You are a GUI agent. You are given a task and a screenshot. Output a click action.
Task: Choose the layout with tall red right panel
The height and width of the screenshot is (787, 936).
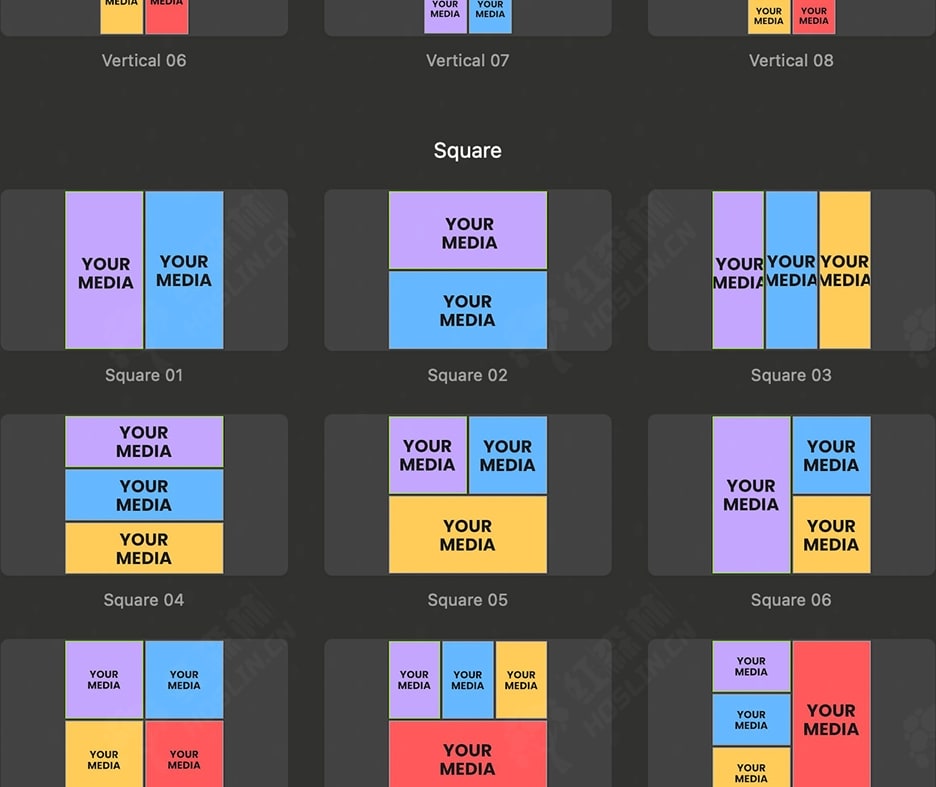pyautogui.click(x=791, y=714)
